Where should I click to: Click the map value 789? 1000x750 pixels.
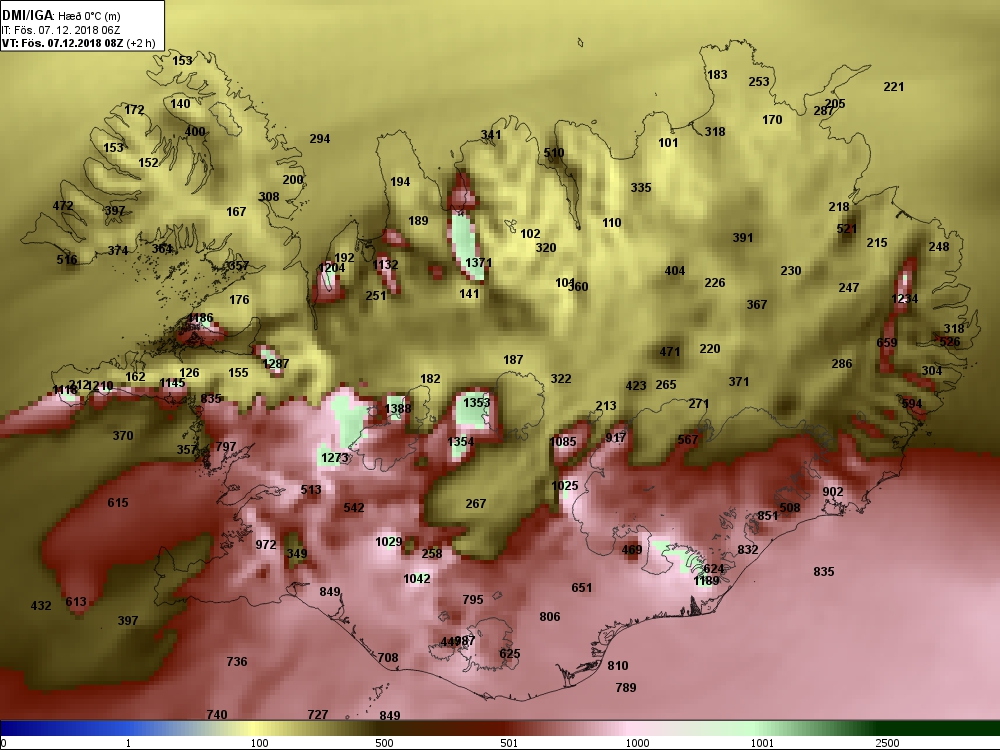pyautogui.click(x=626, y=688)
